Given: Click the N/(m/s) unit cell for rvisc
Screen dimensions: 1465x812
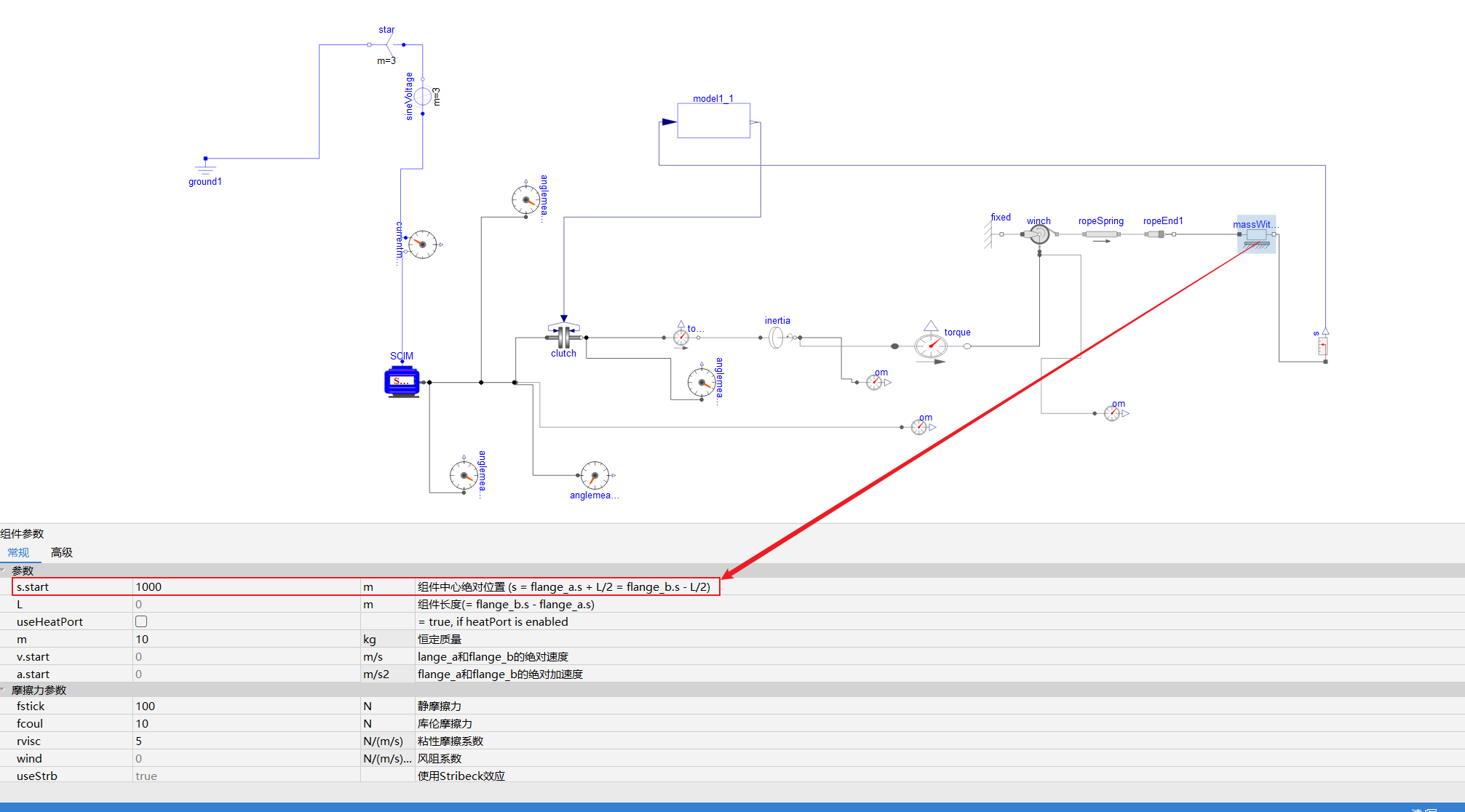Looking at the screenshot, I should (x=387, y=741).
